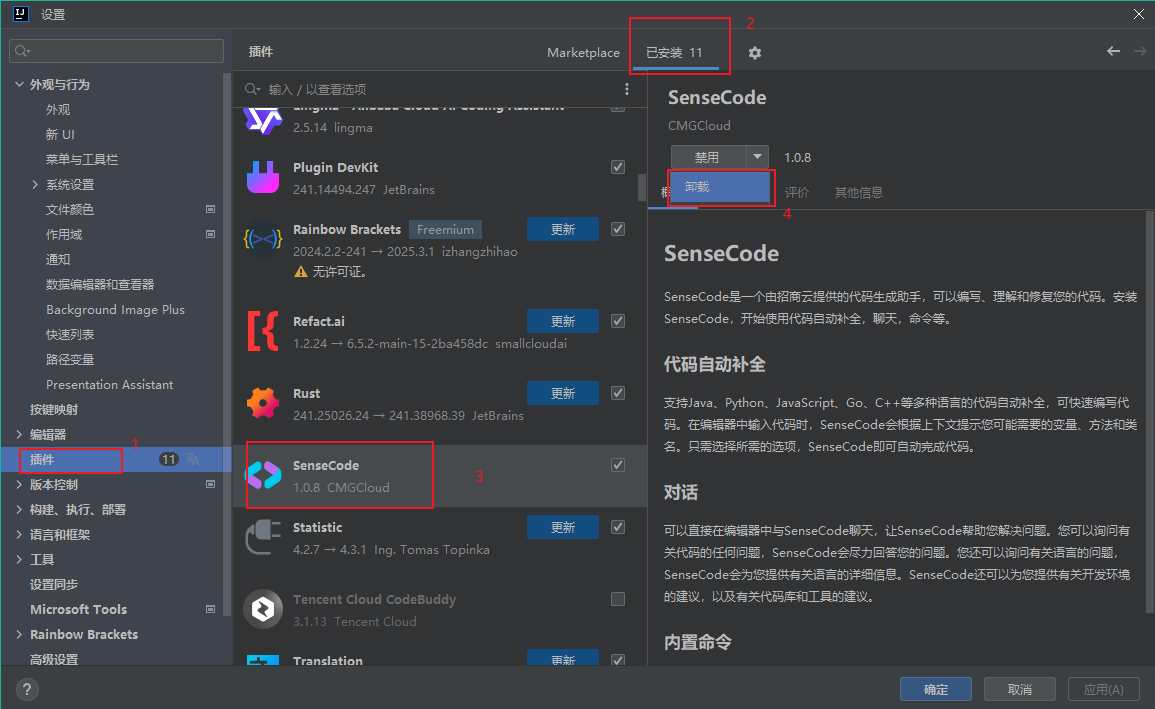This screenshot has width=1155, height=709.
Task: Toggle the Rainbow Brackets plugin checkbox
Action: point(618,229)
